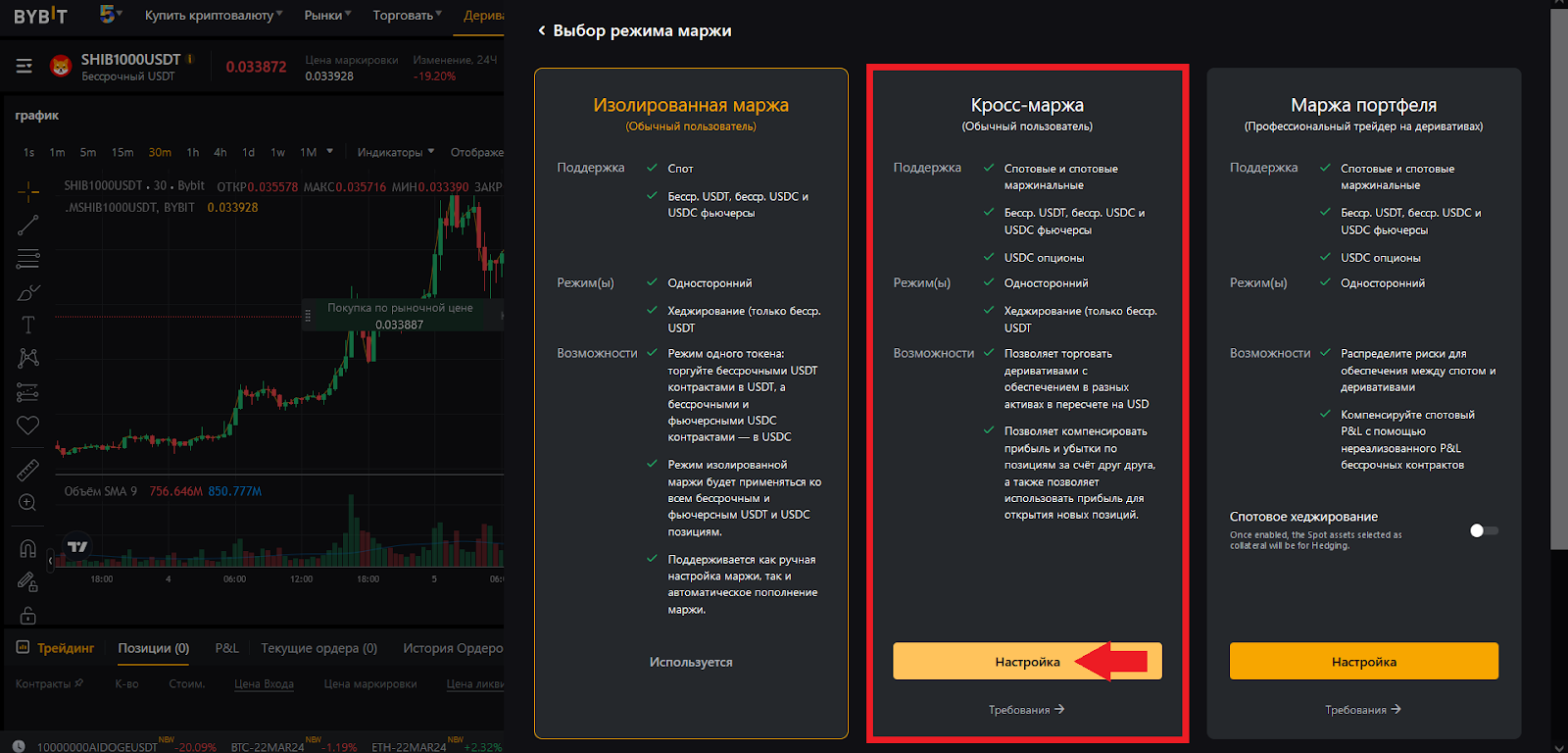Click the clock icon in bottom ticker
Viewport: 1568px width, 753px height.
click(19, 746)
